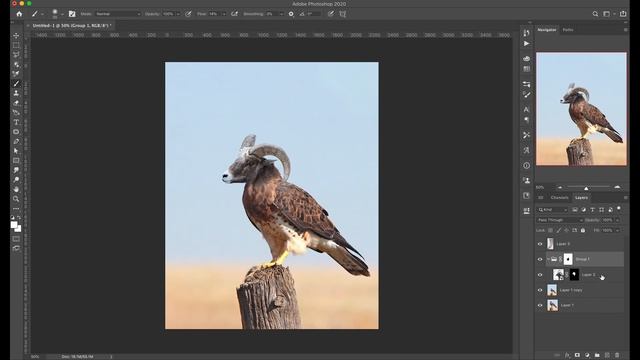Switch to the Layers tab
The width and height of the screenshot is (640, 360).
pos(581,198)
